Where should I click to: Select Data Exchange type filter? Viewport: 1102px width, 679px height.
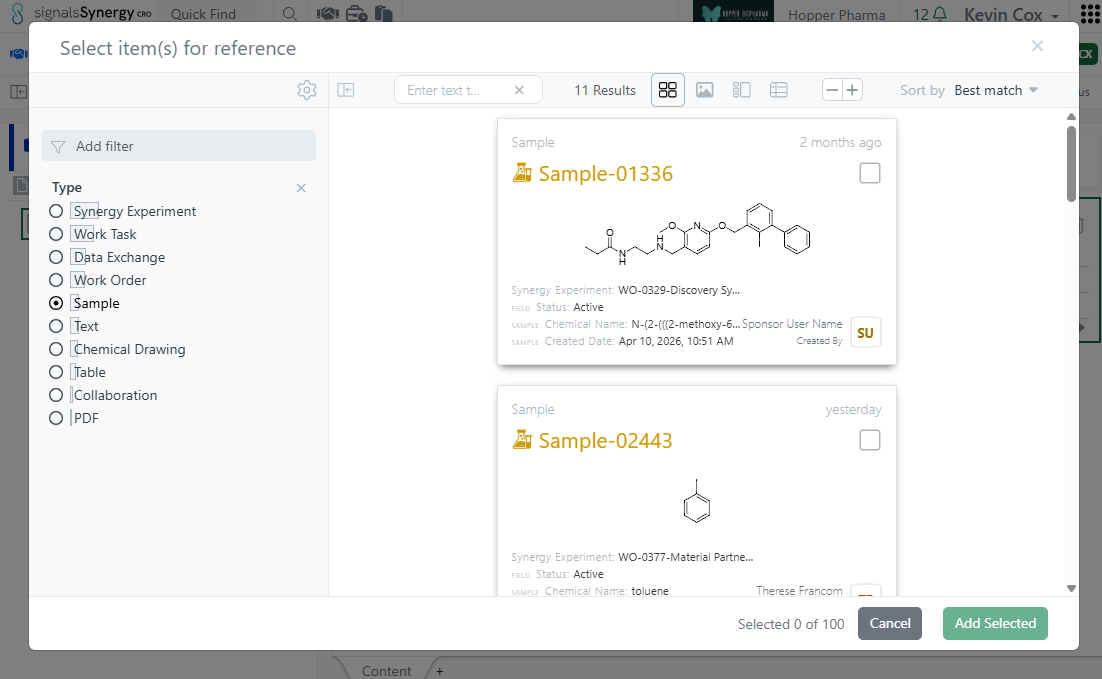pyautogui.click(x=56, y=257)
